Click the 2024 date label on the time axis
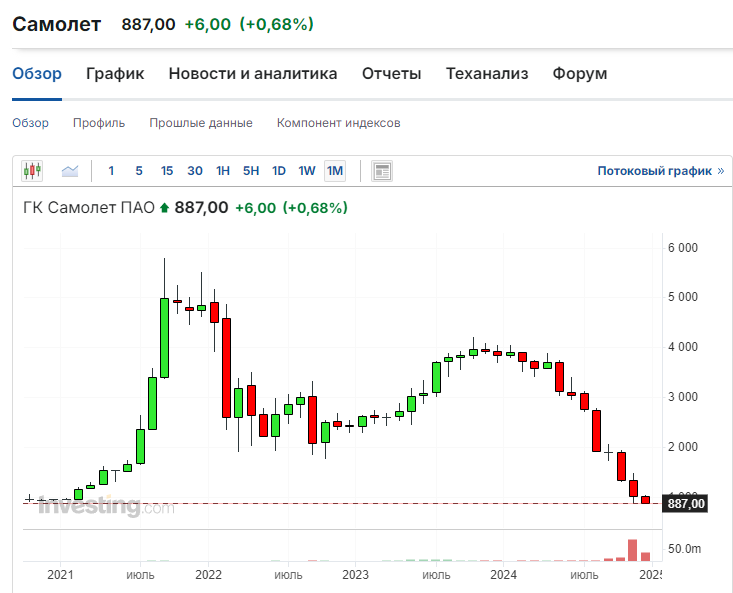The image size is (733, 593). (503, 575)
